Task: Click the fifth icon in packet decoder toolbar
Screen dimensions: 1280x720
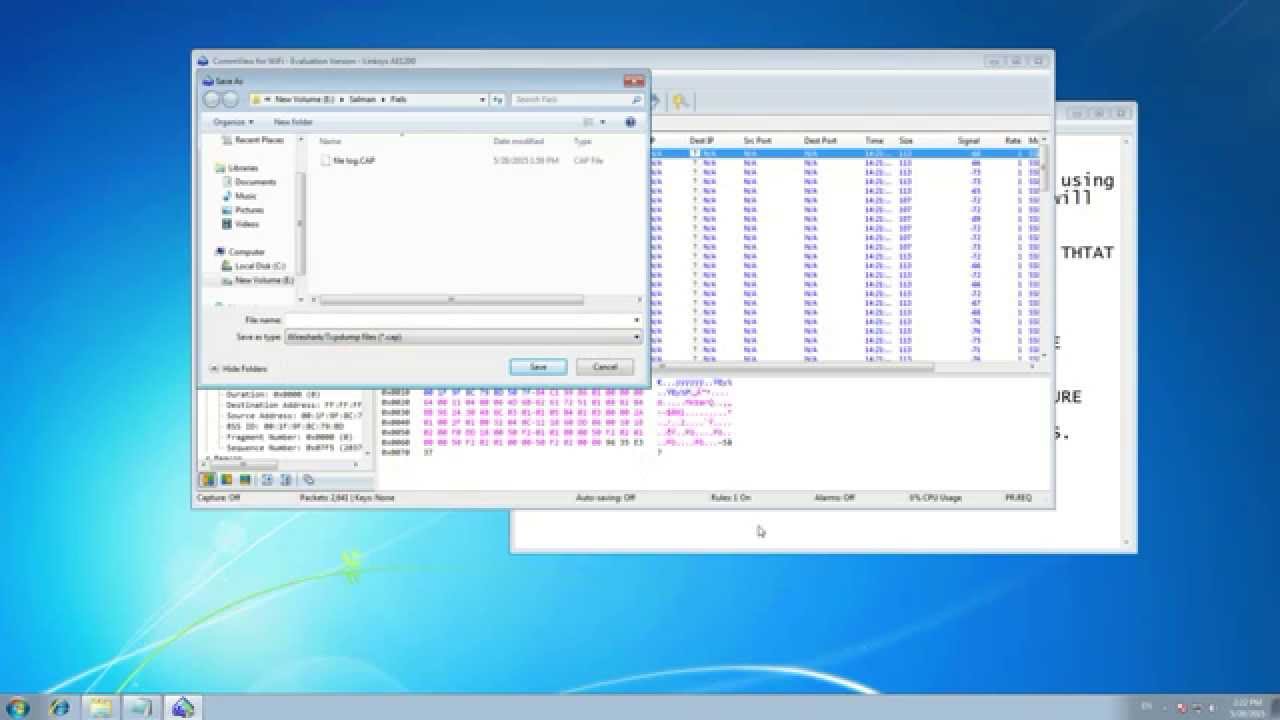Action: (x=284, y=480)
